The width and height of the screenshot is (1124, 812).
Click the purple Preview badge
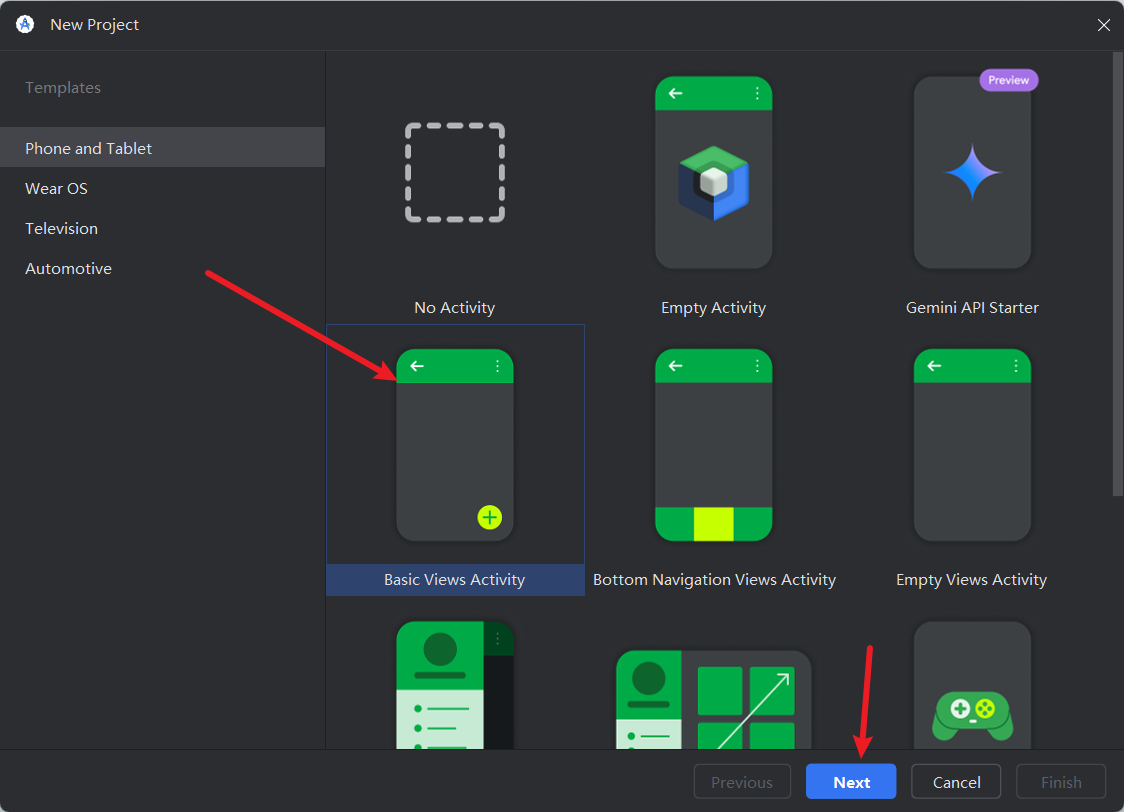tap(1009, 80)
